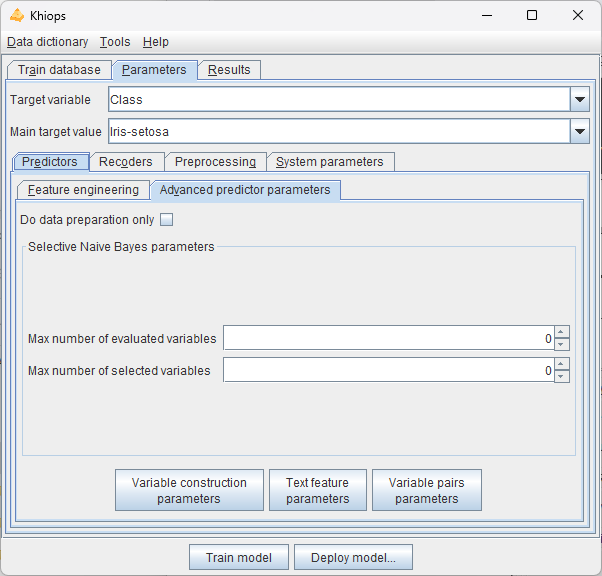Open Text feature parameters
Image resolution: width=602 pixels, height=576 pixels.
click(x=318, y=490)
